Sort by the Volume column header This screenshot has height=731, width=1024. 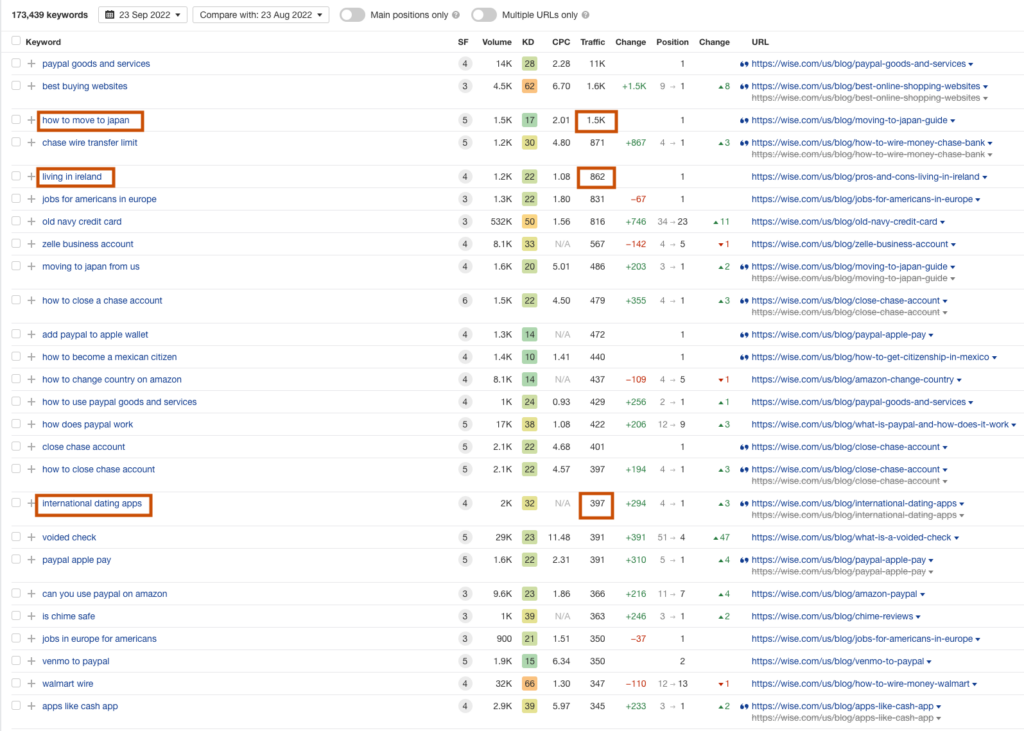click(x=496, y=42)
